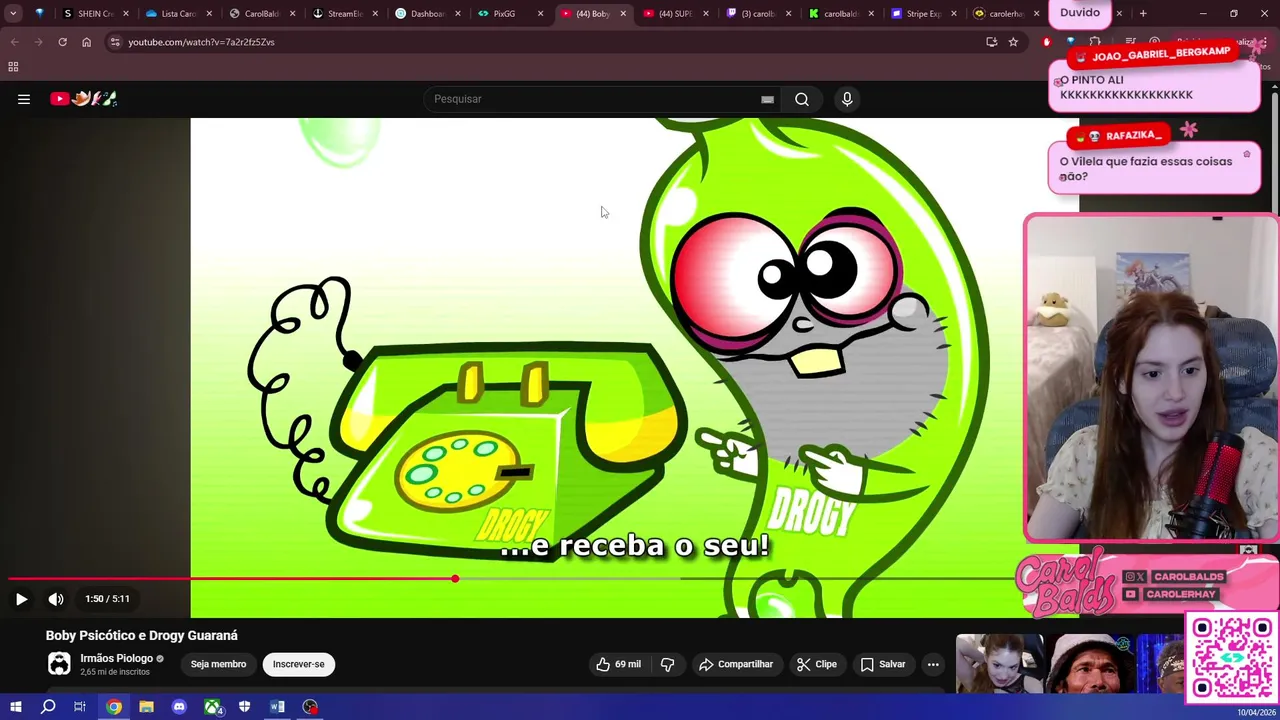Viewport: 1280px width, 720px height.
Task: Go to YouTube home via logo
Action: click(84, 98)
